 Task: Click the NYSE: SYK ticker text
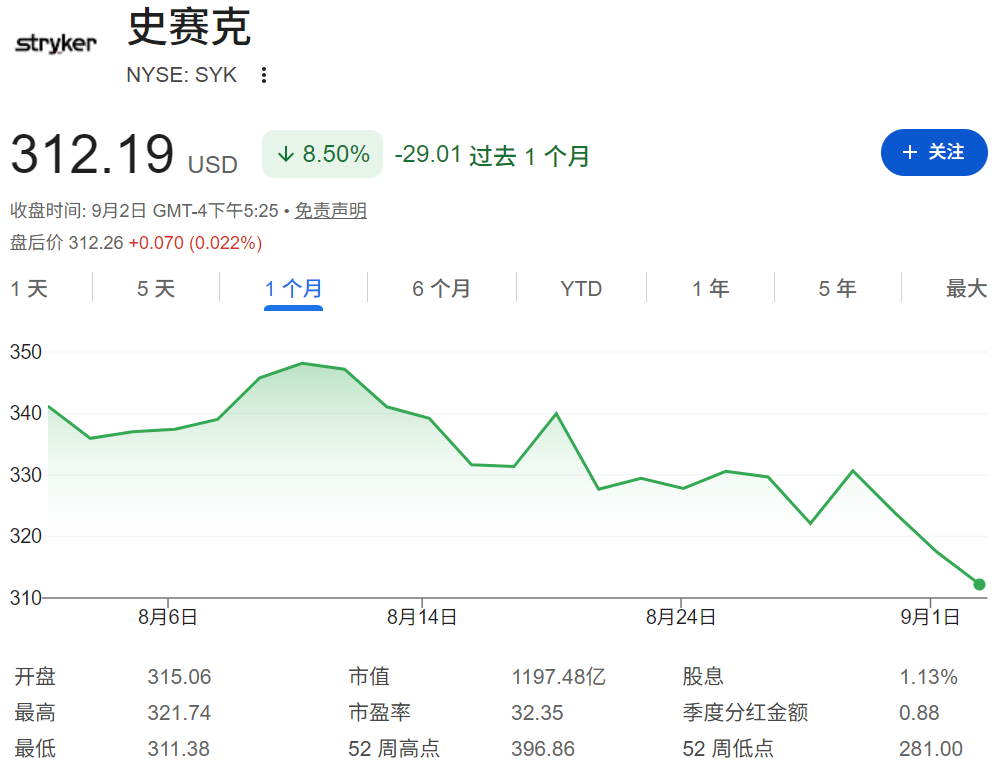(181, 75)
